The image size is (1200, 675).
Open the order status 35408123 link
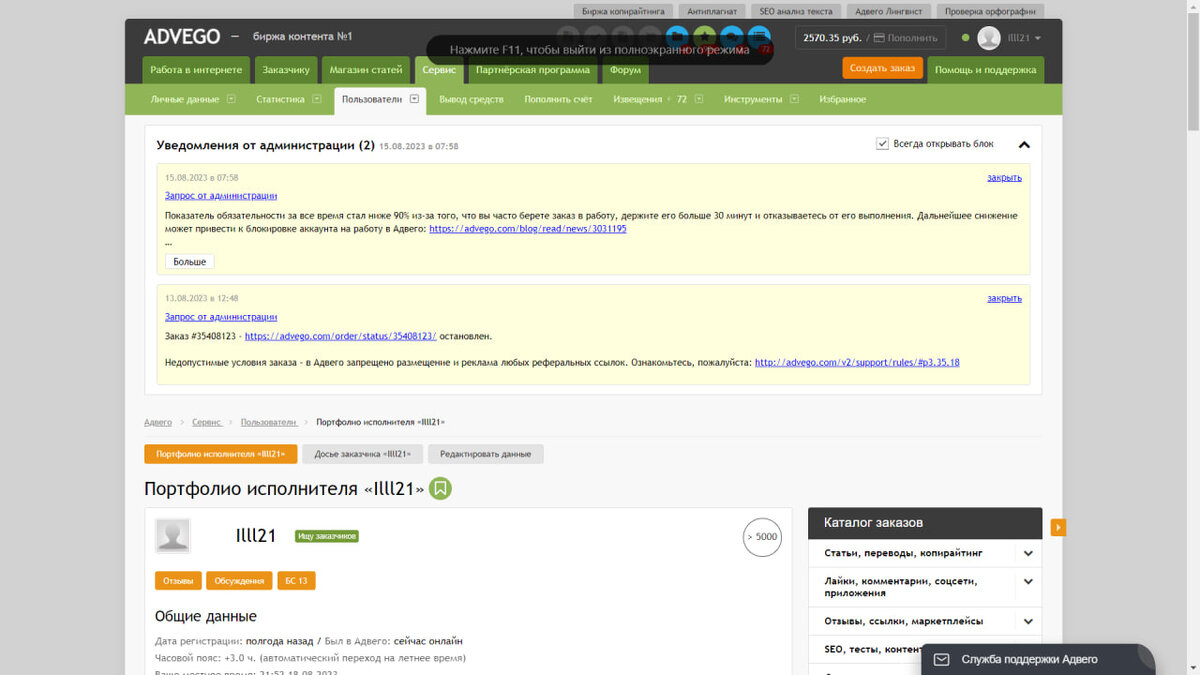coord(340,336)
